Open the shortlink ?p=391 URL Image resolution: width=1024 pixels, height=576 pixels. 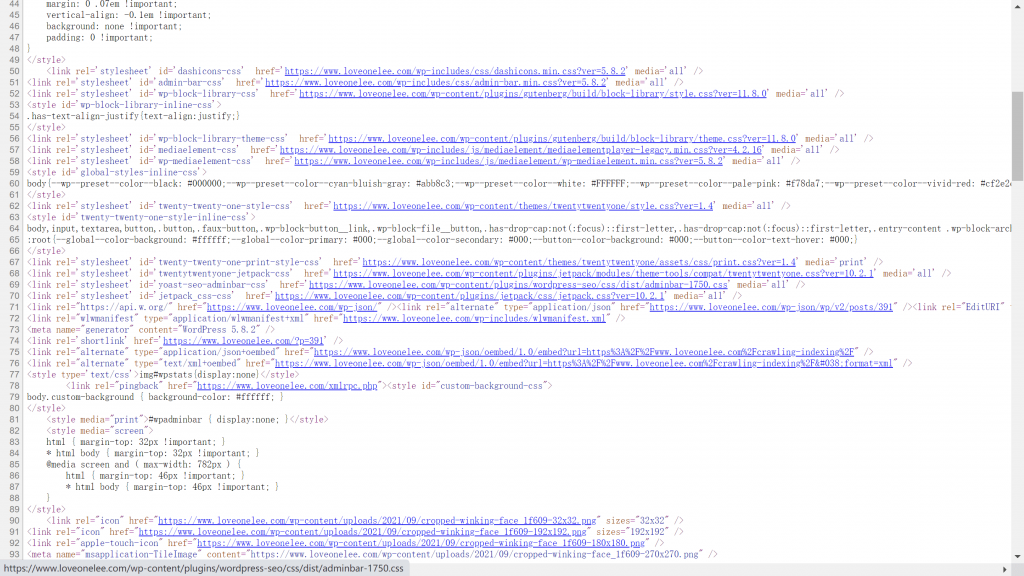click(x=244, y=341)
